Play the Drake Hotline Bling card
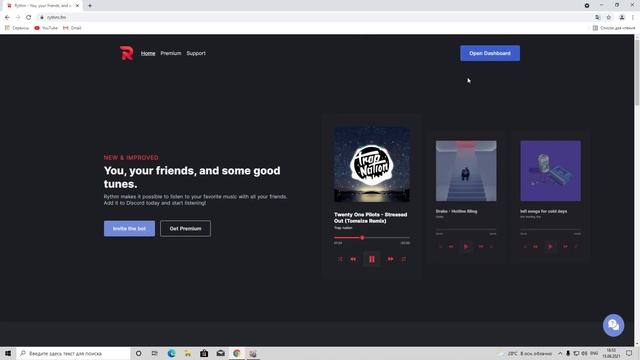This screenshot has height=360, width=640. click(466, 247)
